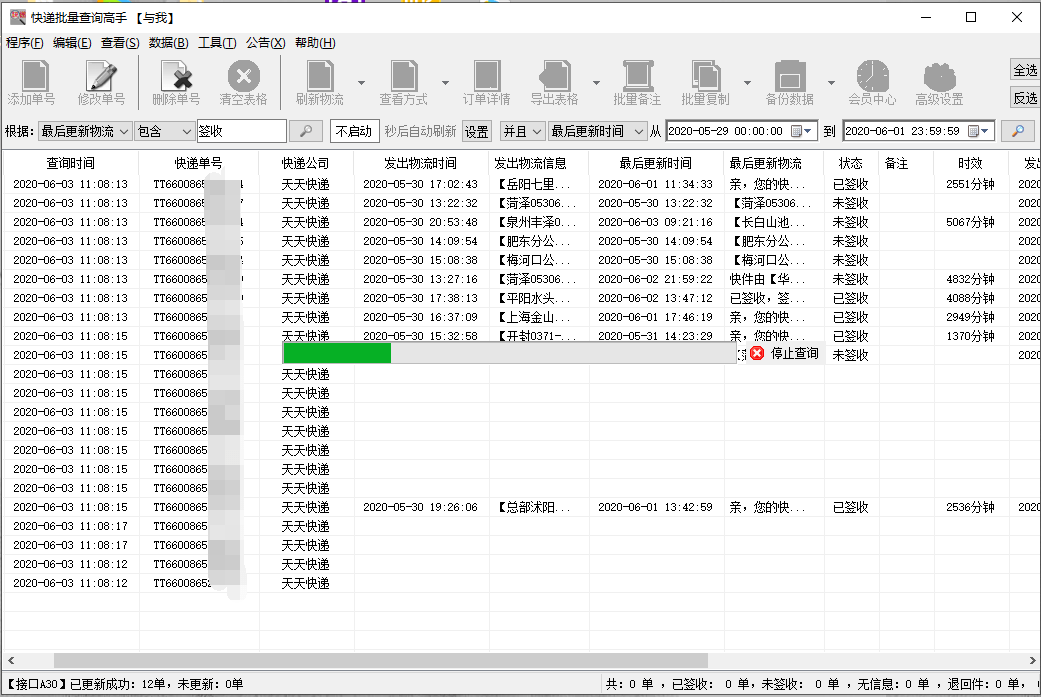This screenshot has width=1041, height=697.
Task: Open the 数据(B) menu
Action: tap(168, 43)
